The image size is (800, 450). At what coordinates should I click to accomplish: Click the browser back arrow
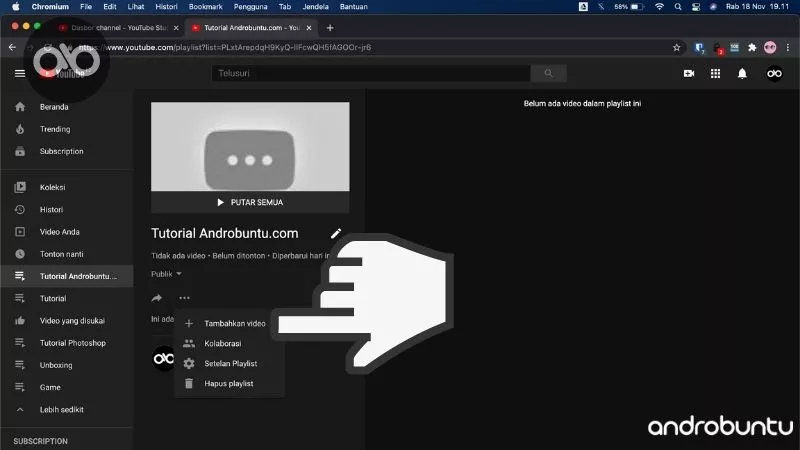point(12,47)
